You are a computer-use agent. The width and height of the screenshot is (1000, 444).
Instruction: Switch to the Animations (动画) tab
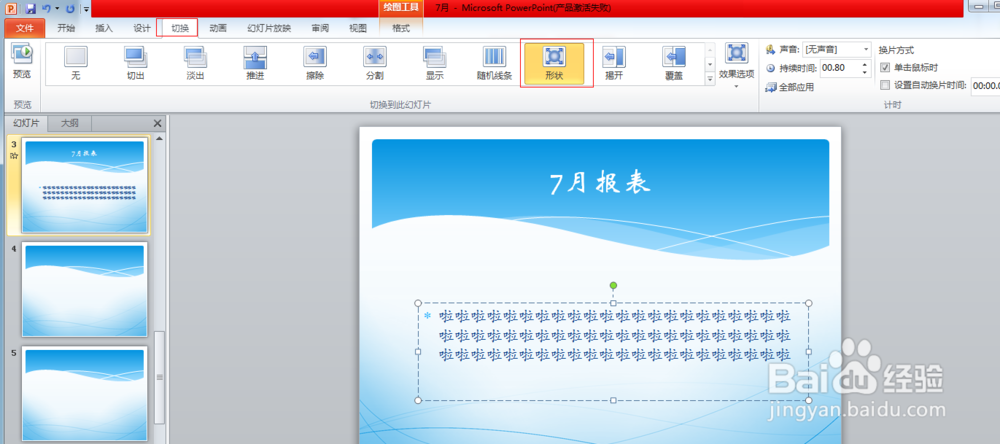click(218, 28)
